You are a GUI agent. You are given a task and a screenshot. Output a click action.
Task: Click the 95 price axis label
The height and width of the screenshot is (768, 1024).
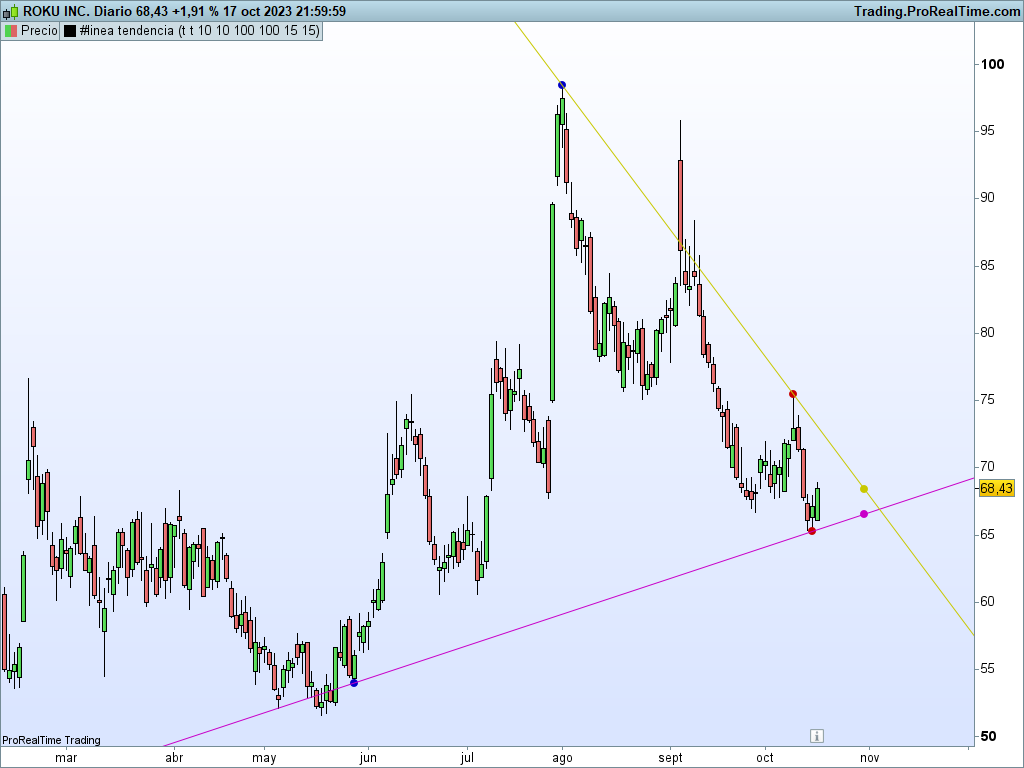987,130
